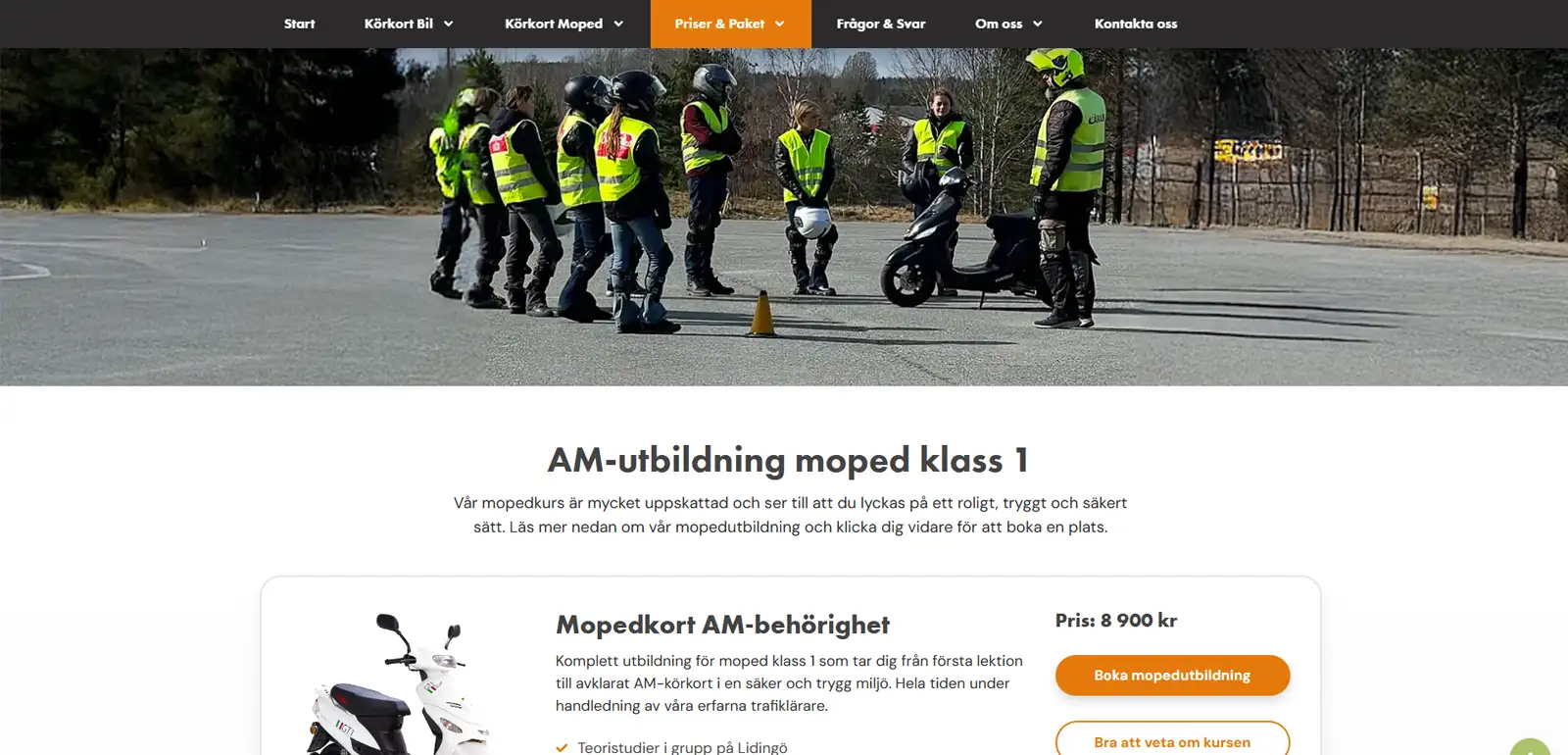The height and width of the screenshot is (755, 1568).
Task: Click the Mopedkort AM-behörighet heading
Action: coord(722,625)
